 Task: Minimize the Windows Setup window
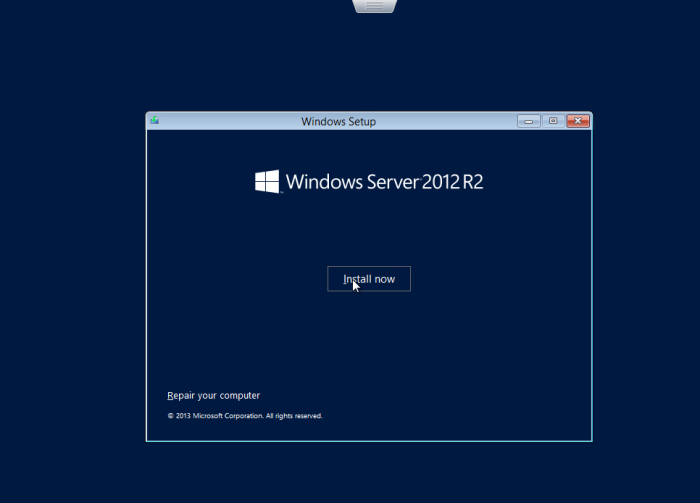point(528,121)
